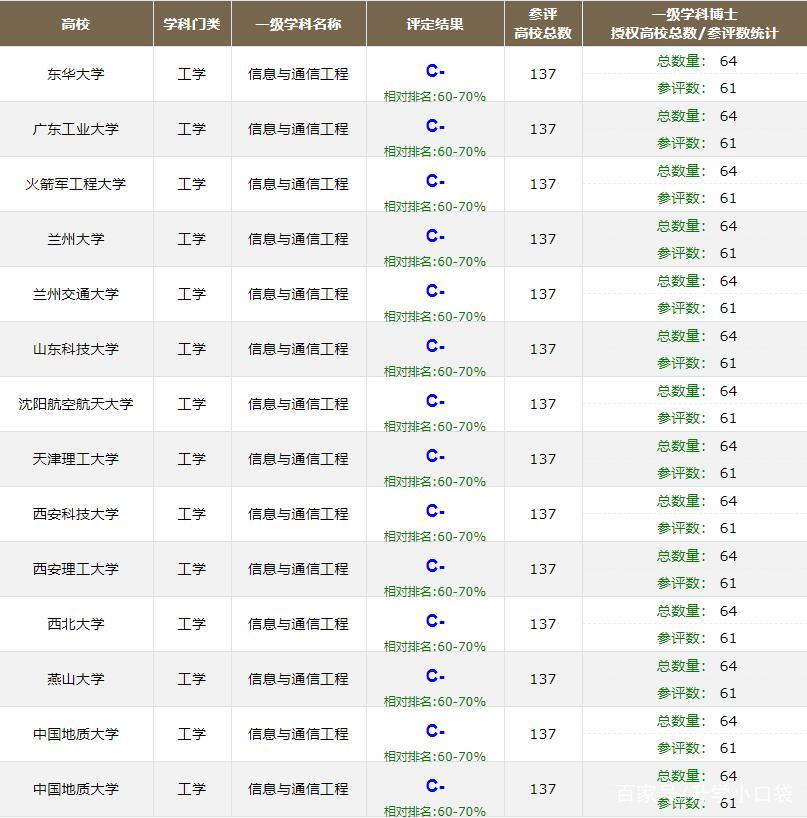The width and height of the screenshot is (807, 818).
Task: Click 信息与通信工程 in 东华大学 row
Action: click(x=298, y=74)
